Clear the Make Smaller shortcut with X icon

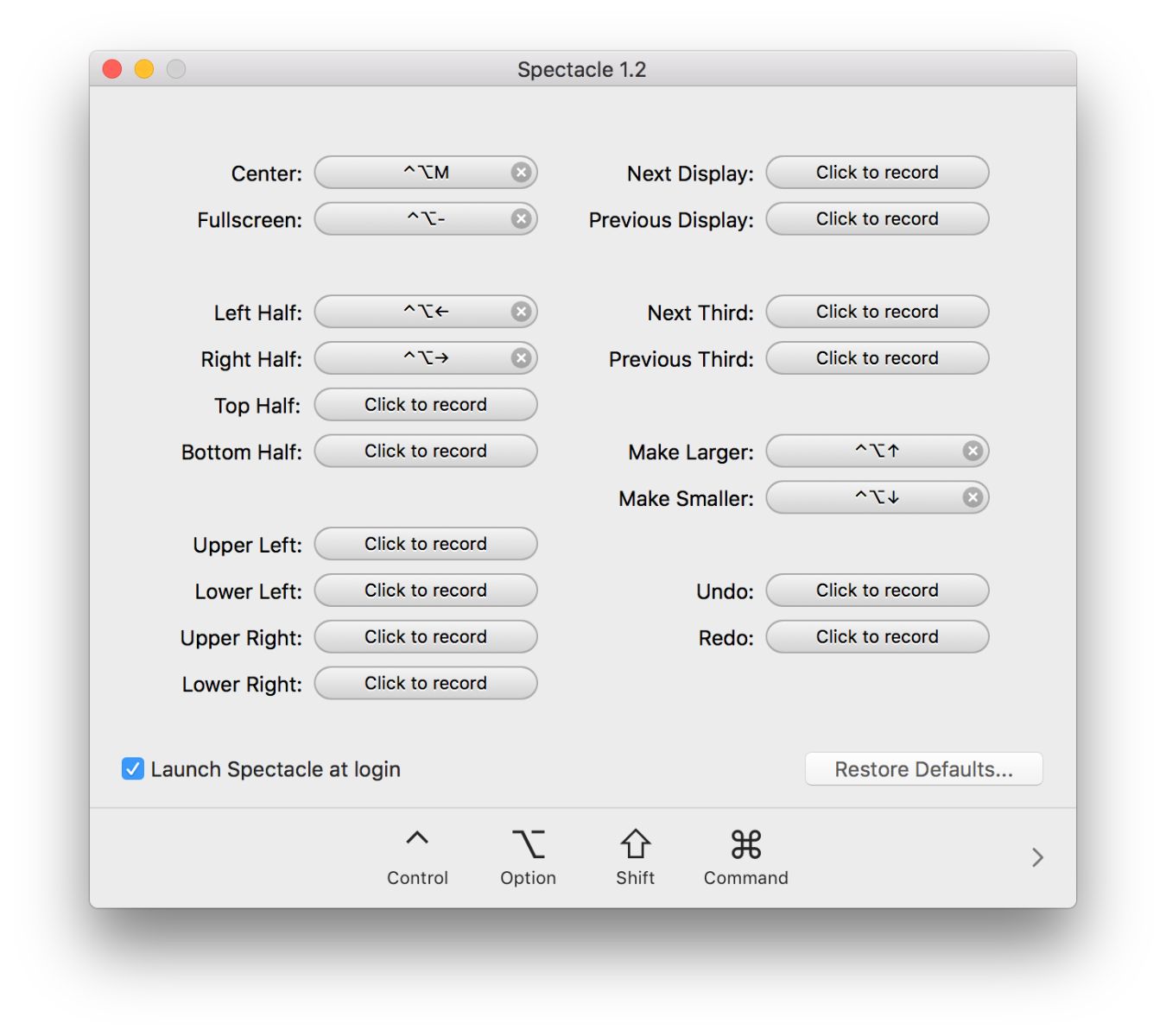click(973, 497)
